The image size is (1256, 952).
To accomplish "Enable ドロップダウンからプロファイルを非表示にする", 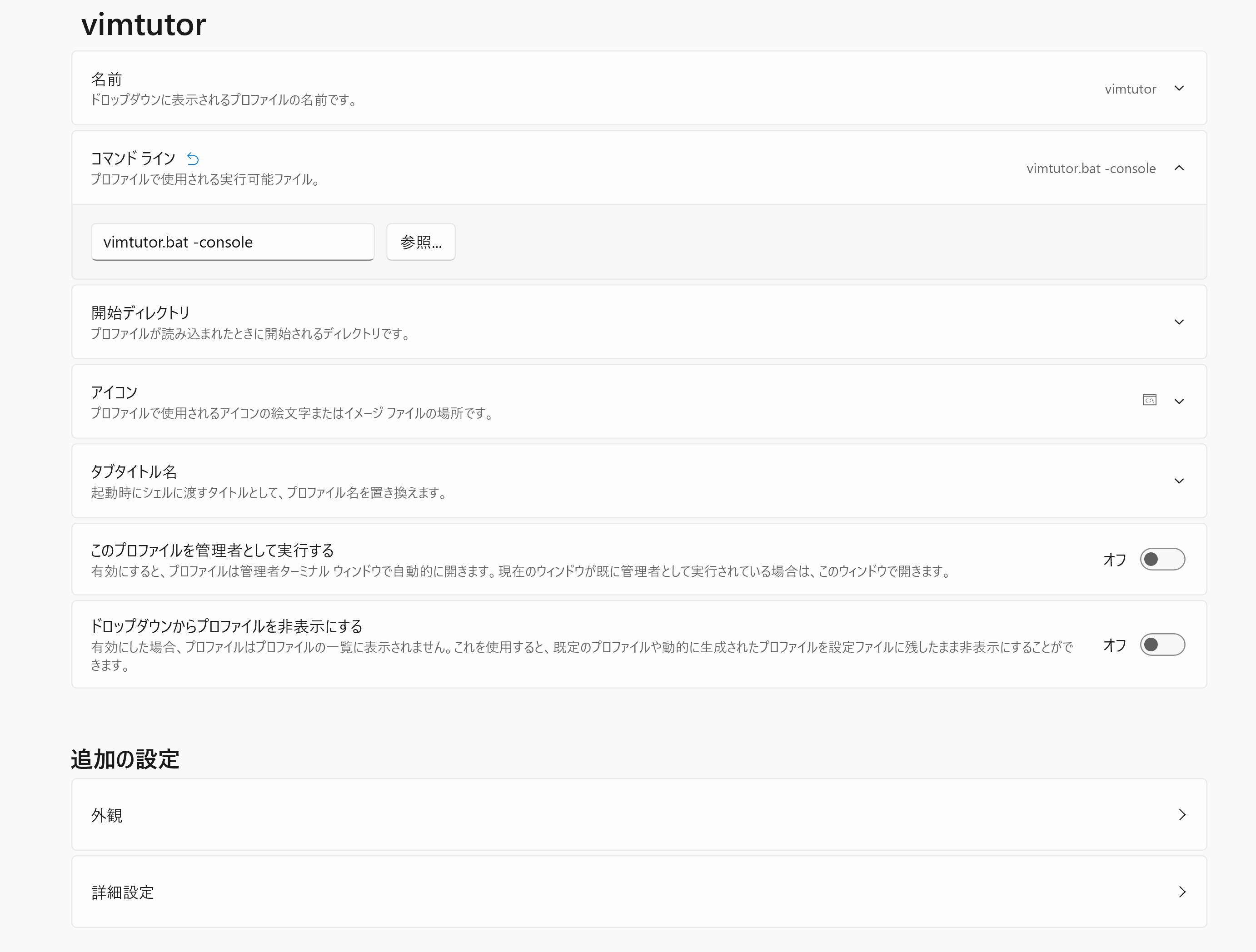I will click(1162, 645).
